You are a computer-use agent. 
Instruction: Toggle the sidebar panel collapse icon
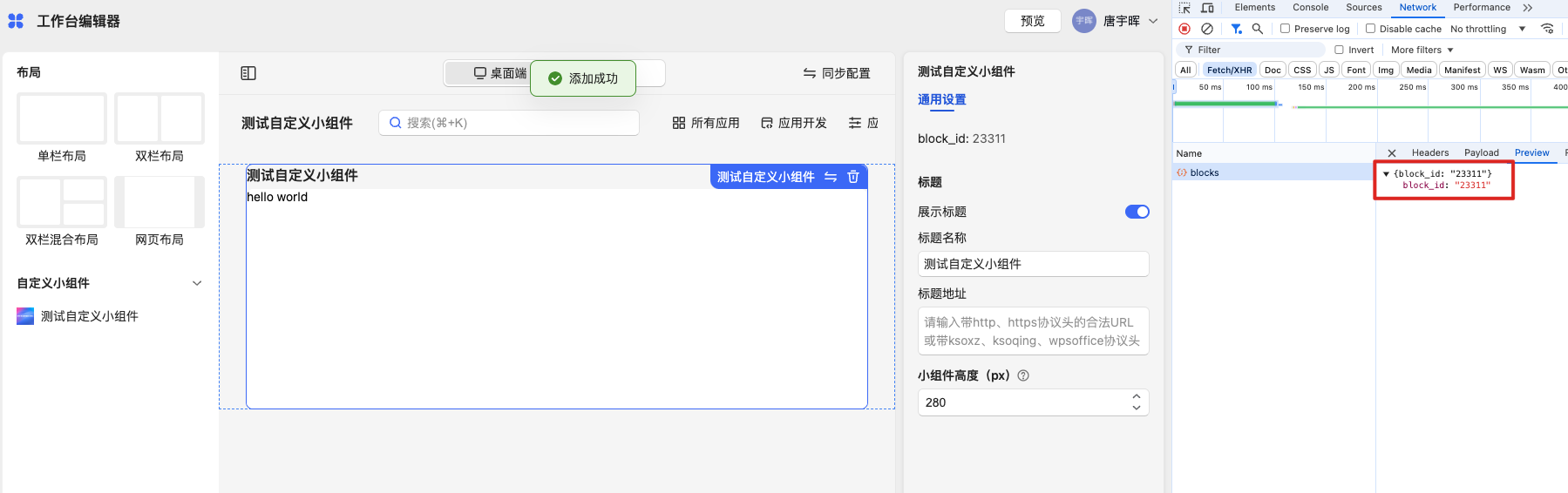(x=248, y=73)
